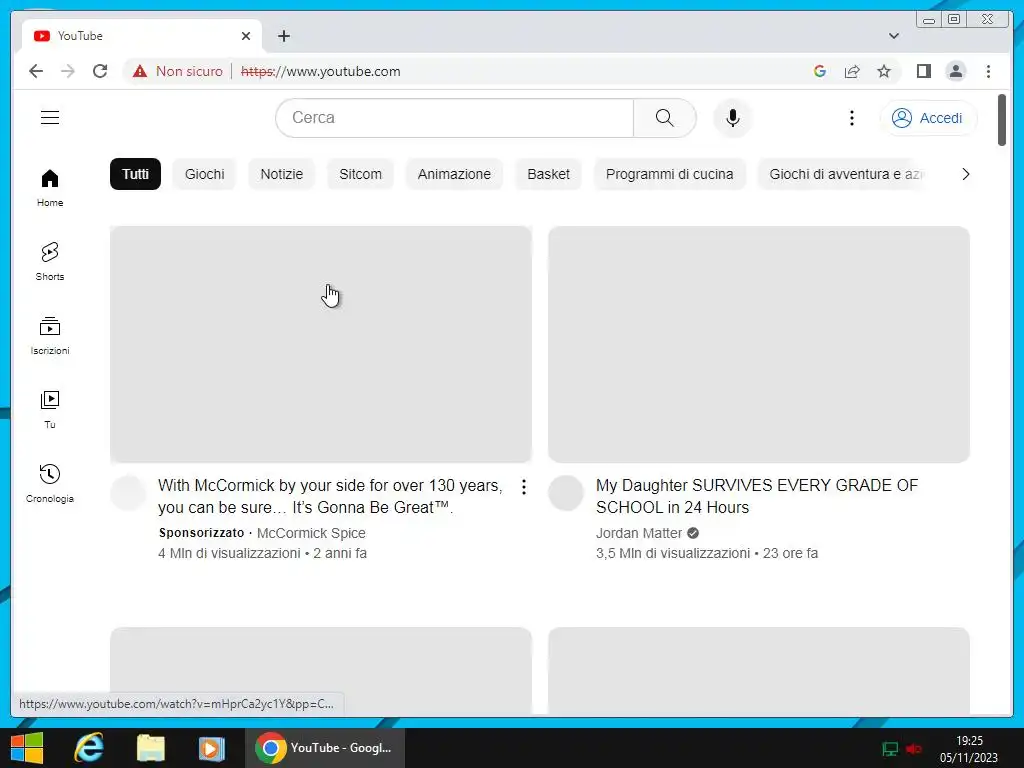The width and height of the screenshot is (1024, 768).
Task: Toggle Chrome side panel
Action: click(x=923, y=71)
